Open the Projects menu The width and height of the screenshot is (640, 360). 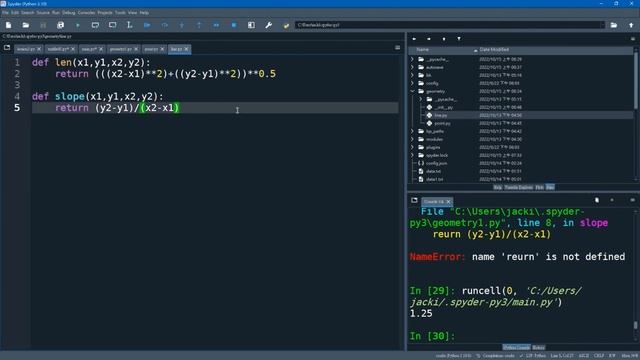(105, 13)
